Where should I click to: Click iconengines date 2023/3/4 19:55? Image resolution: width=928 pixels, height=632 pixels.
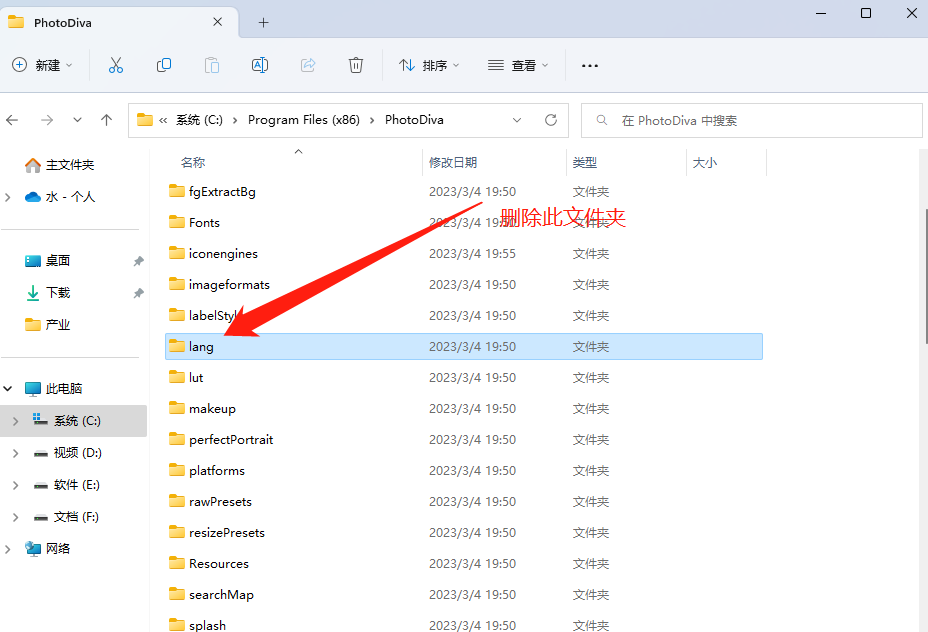472,253
